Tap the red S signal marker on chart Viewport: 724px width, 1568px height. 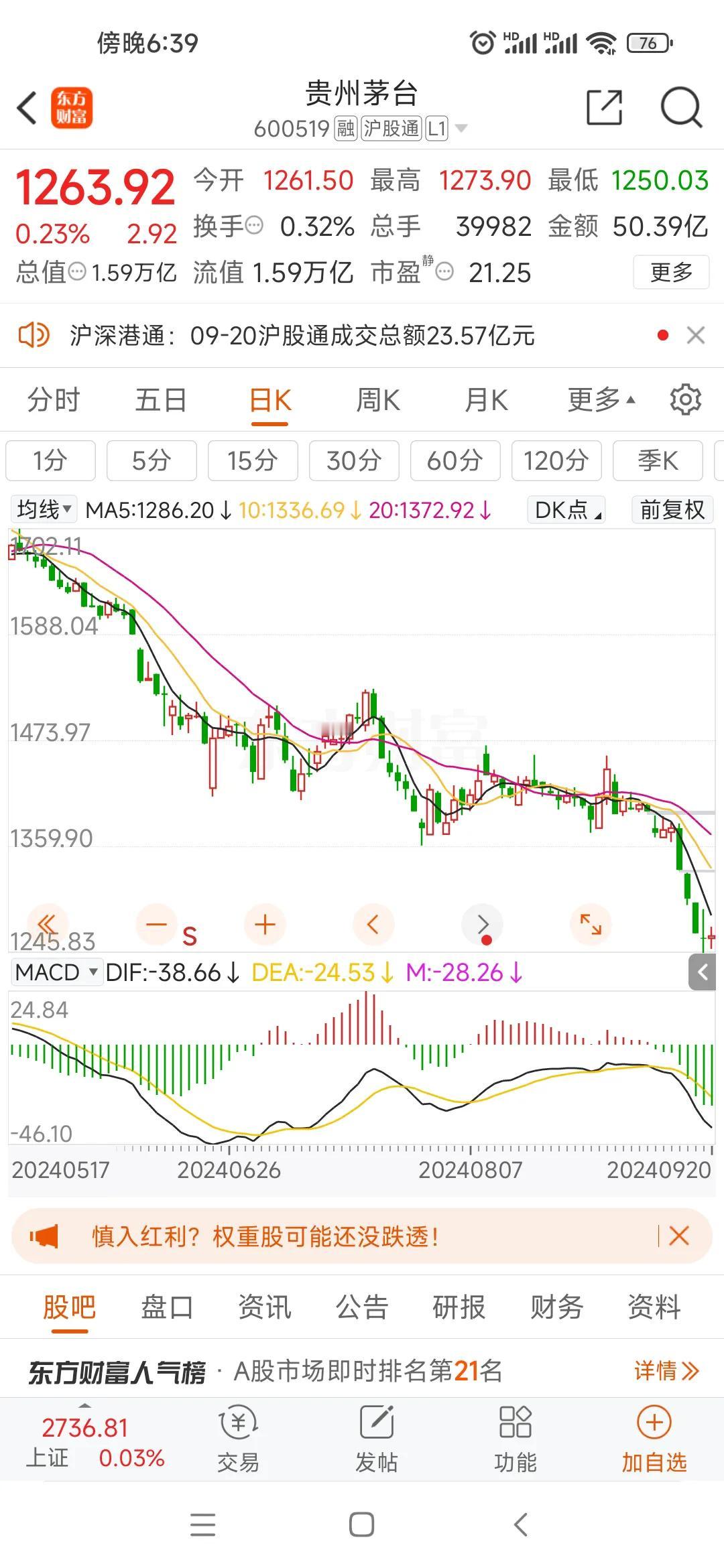[x=190, y=936]
